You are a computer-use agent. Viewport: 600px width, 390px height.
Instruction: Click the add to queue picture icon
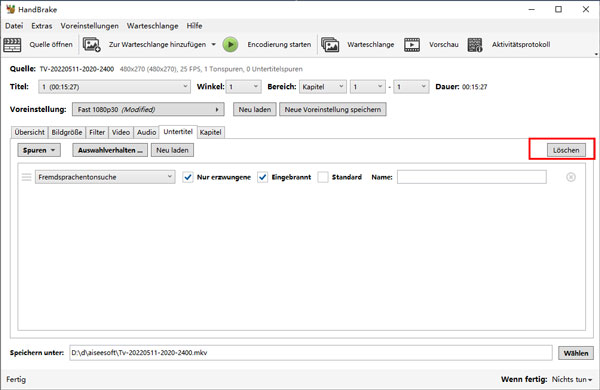[x=92, y=45]
